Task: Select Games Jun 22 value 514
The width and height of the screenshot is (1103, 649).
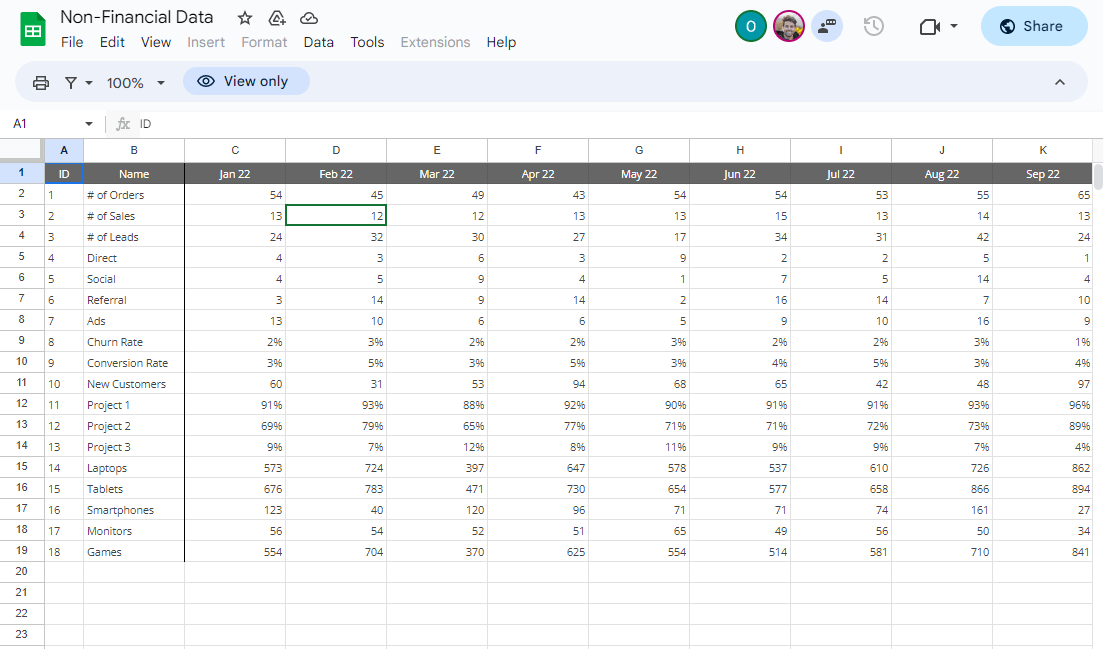Action: (x=740, y=552)
